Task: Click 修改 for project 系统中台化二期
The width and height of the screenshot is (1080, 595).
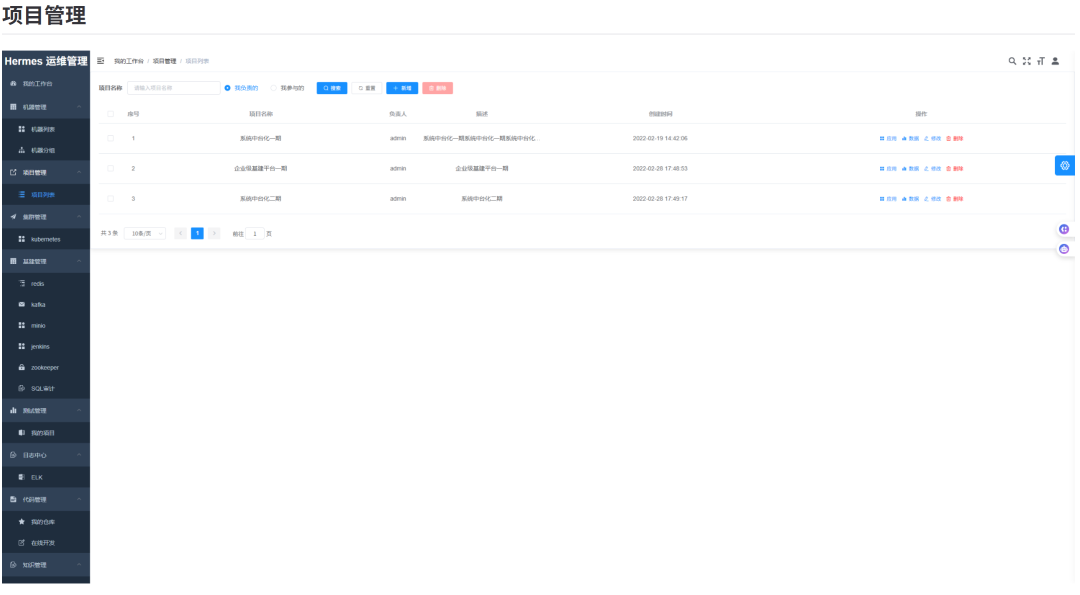Action: tap(933, 199)
